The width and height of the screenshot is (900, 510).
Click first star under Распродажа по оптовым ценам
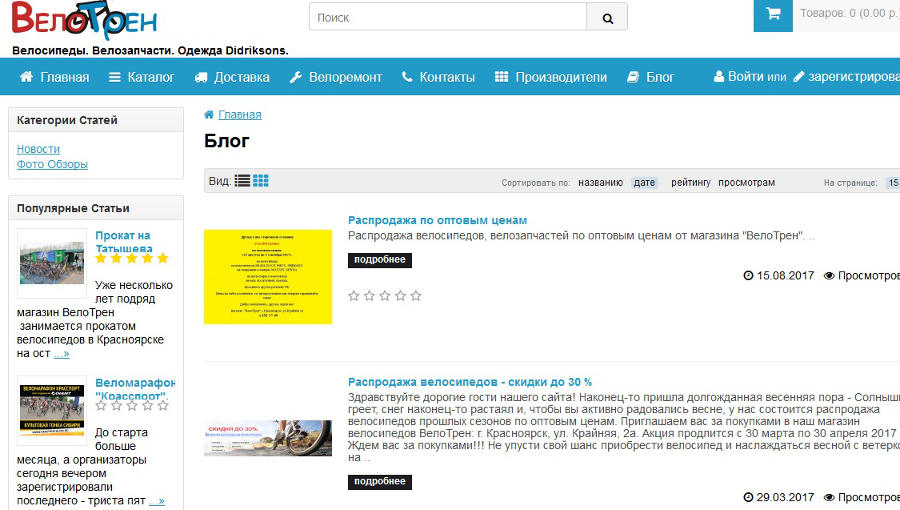click(353, 296)
